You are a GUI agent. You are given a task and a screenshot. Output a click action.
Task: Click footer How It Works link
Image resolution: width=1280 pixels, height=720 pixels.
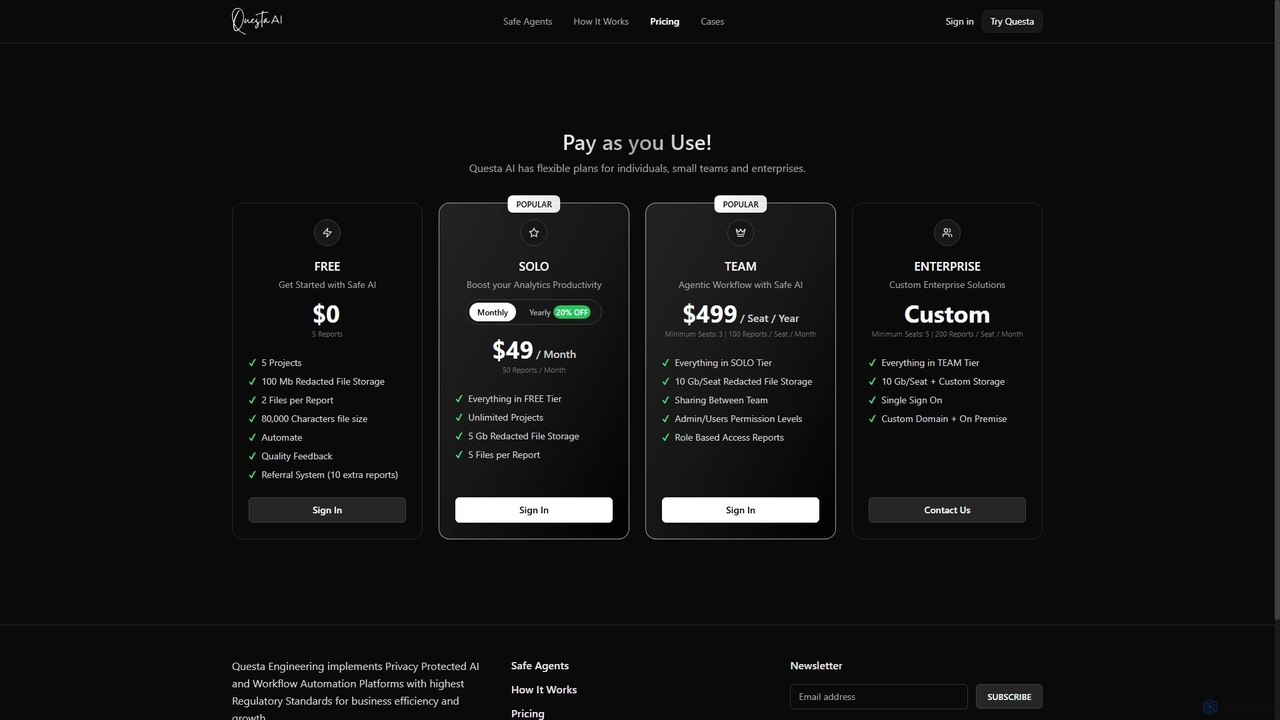click(x=544, y=690)
